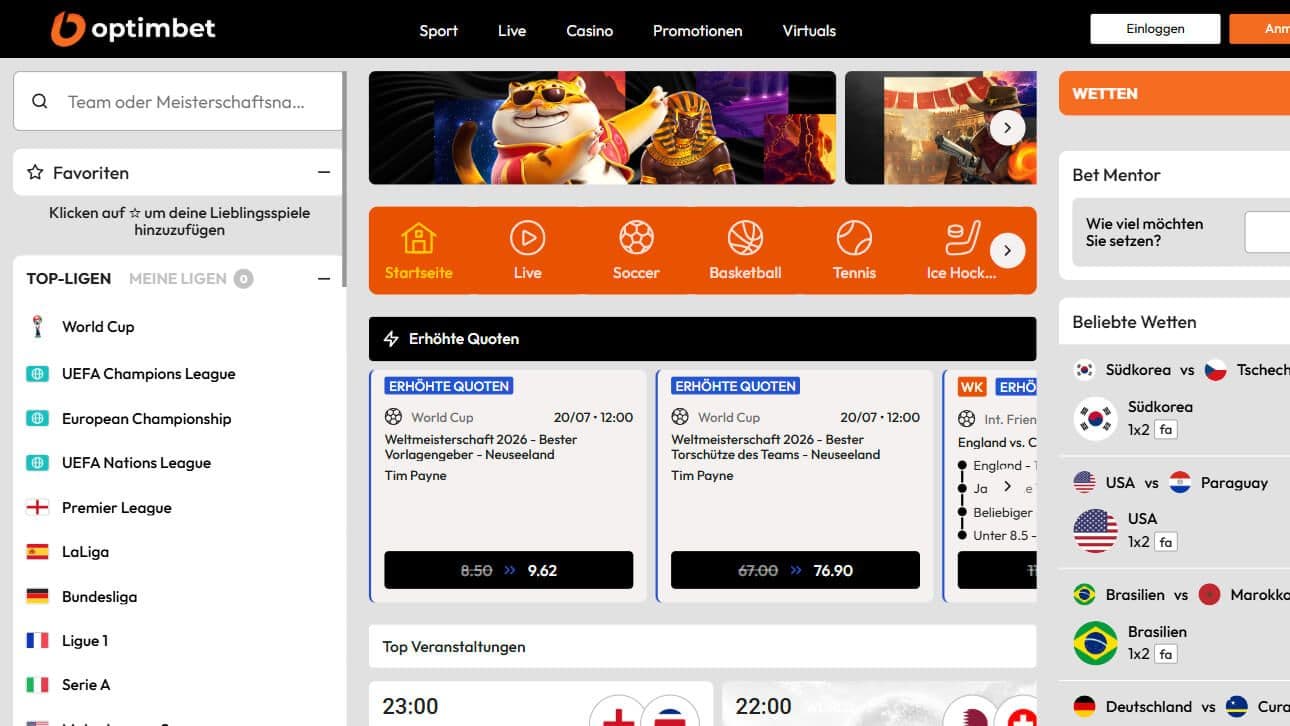Open the Live play icon category

point(527,238)
